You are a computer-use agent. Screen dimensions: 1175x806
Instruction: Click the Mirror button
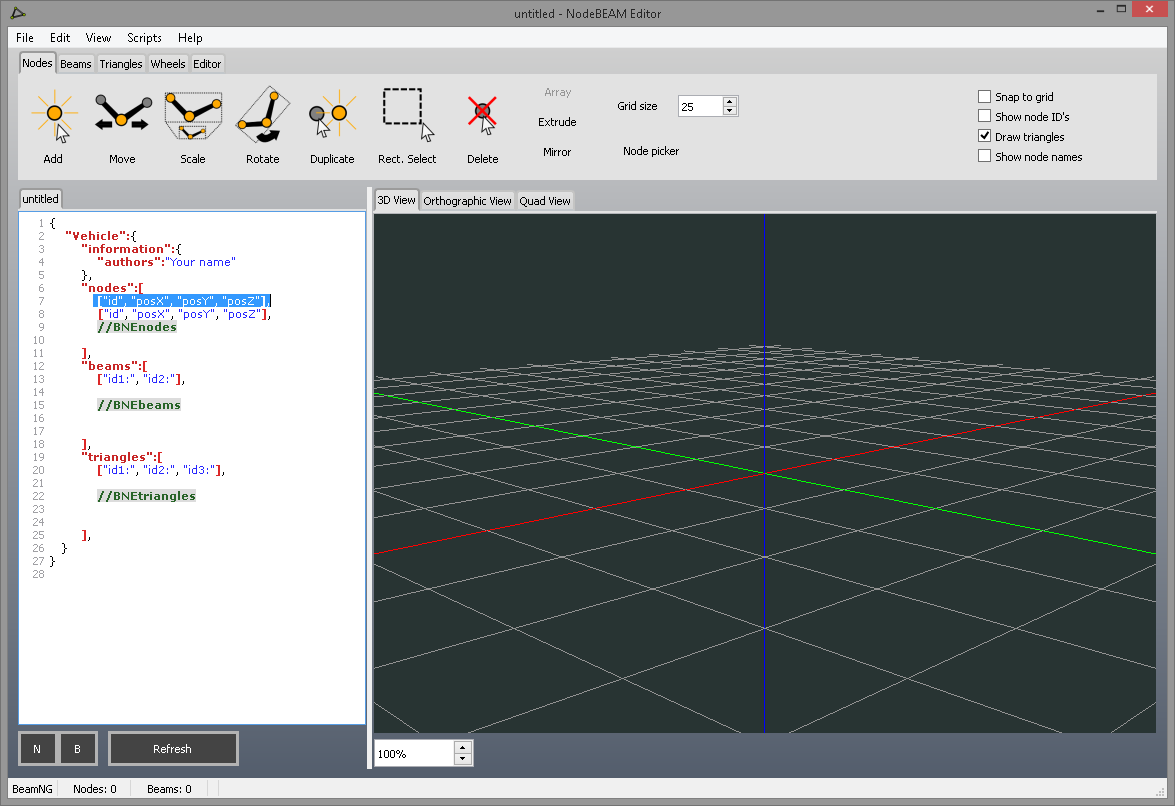pos(557,151)
